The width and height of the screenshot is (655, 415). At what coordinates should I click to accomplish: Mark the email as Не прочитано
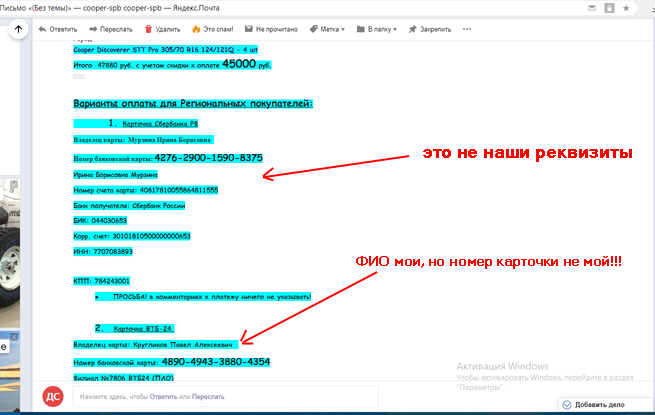pyautogui.click(x=271, y=29)
